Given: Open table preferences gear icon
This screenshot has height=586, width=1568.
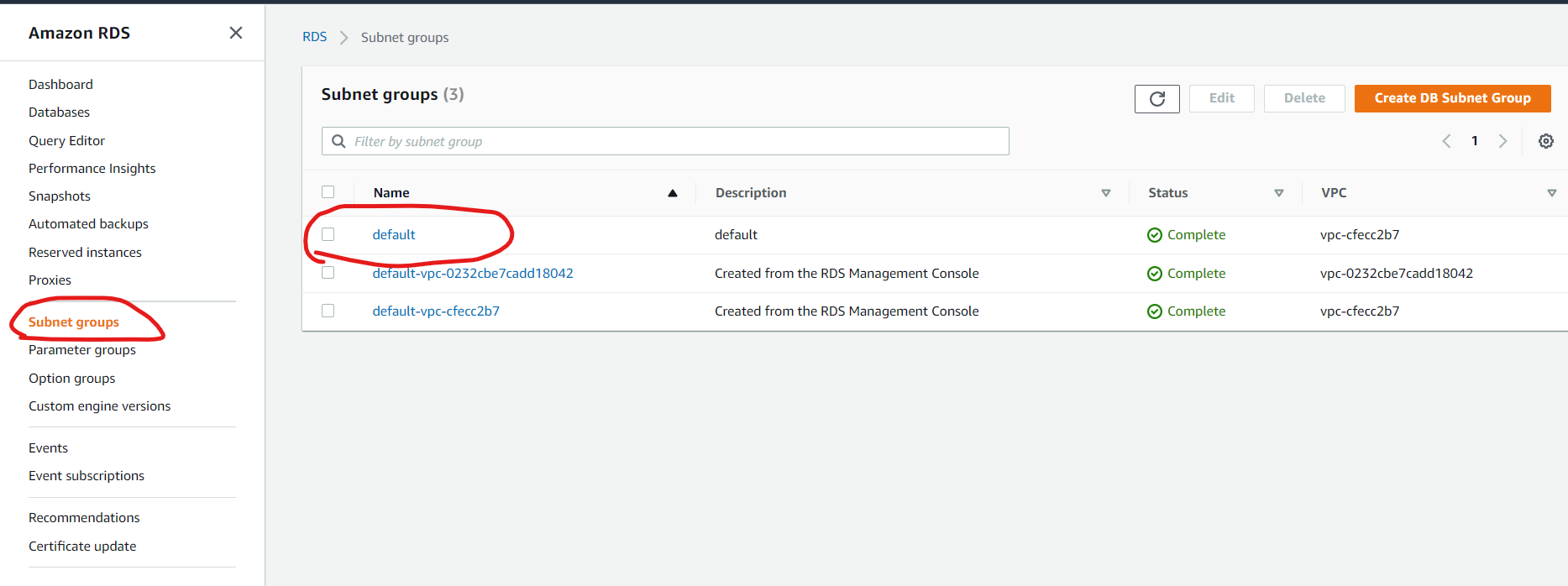Looking at the screenshot, I should click(1545, 141).
